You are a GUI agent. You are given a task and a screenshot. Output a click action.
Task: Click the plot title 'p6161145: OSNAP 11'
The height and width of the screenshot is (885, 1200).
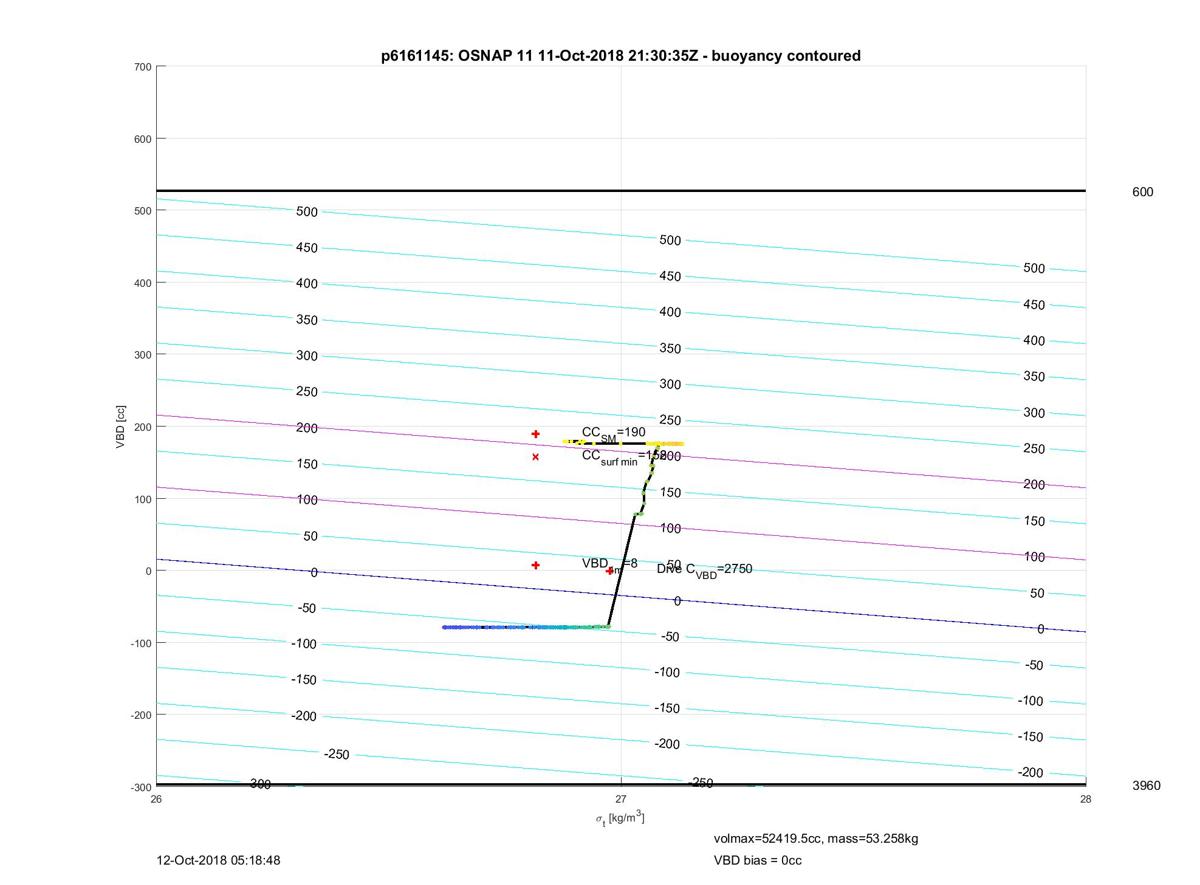(x=620, y=56)
